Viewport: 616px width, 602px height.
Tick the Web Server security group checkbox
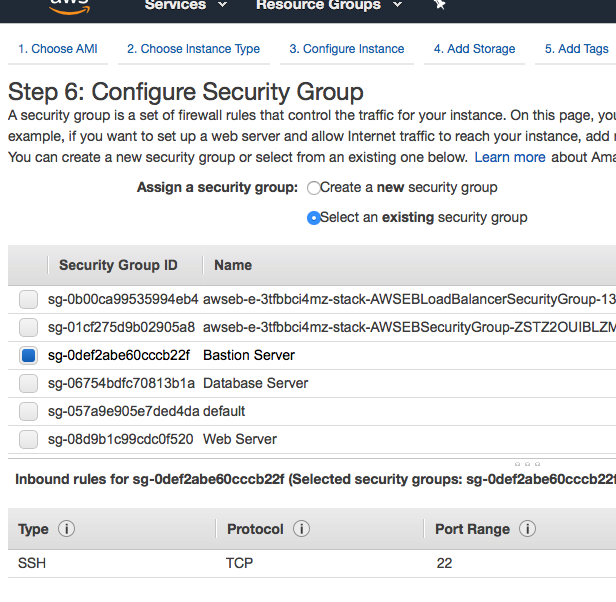29,439
